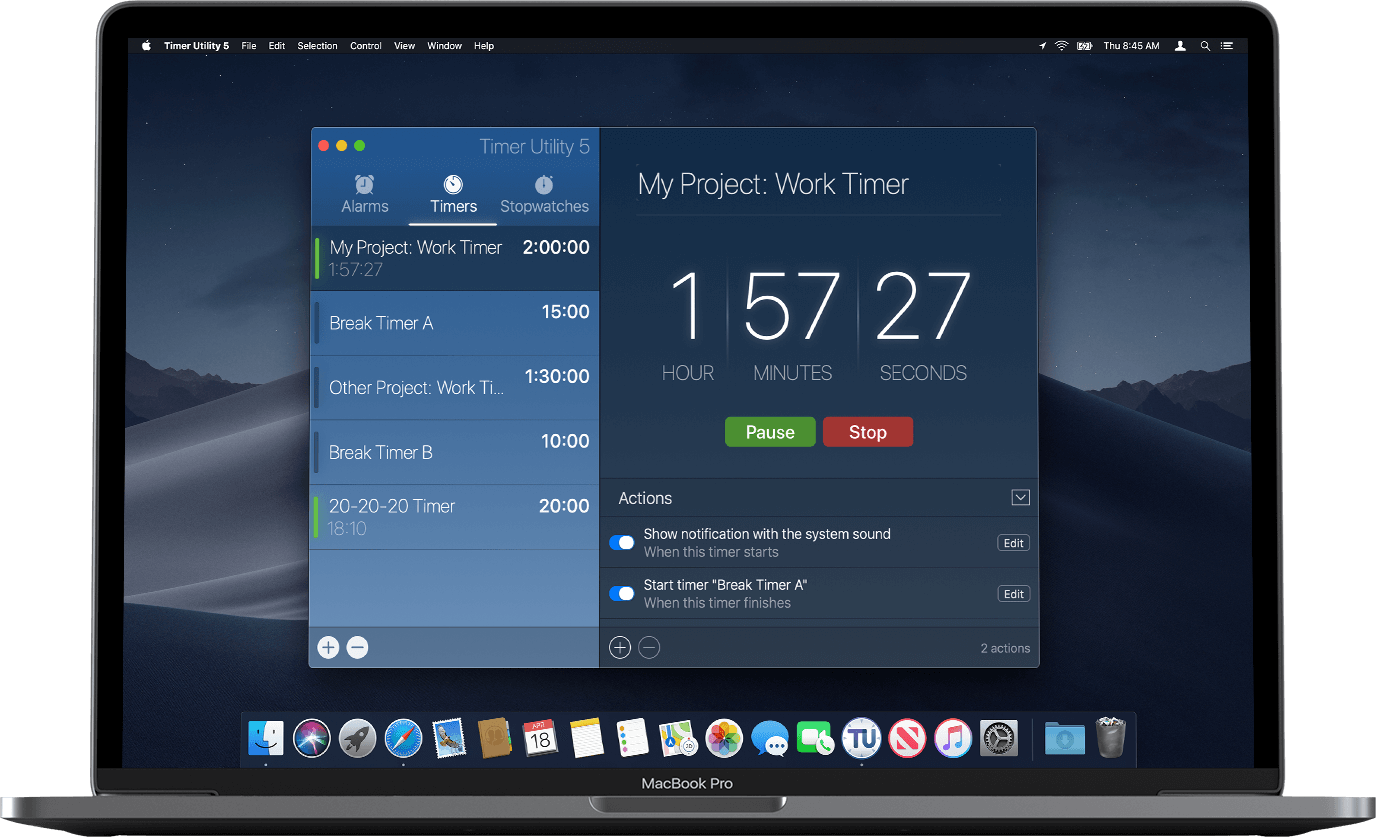Open the Stopwatches tab
1376x837 pixels.
click(544, 194)
